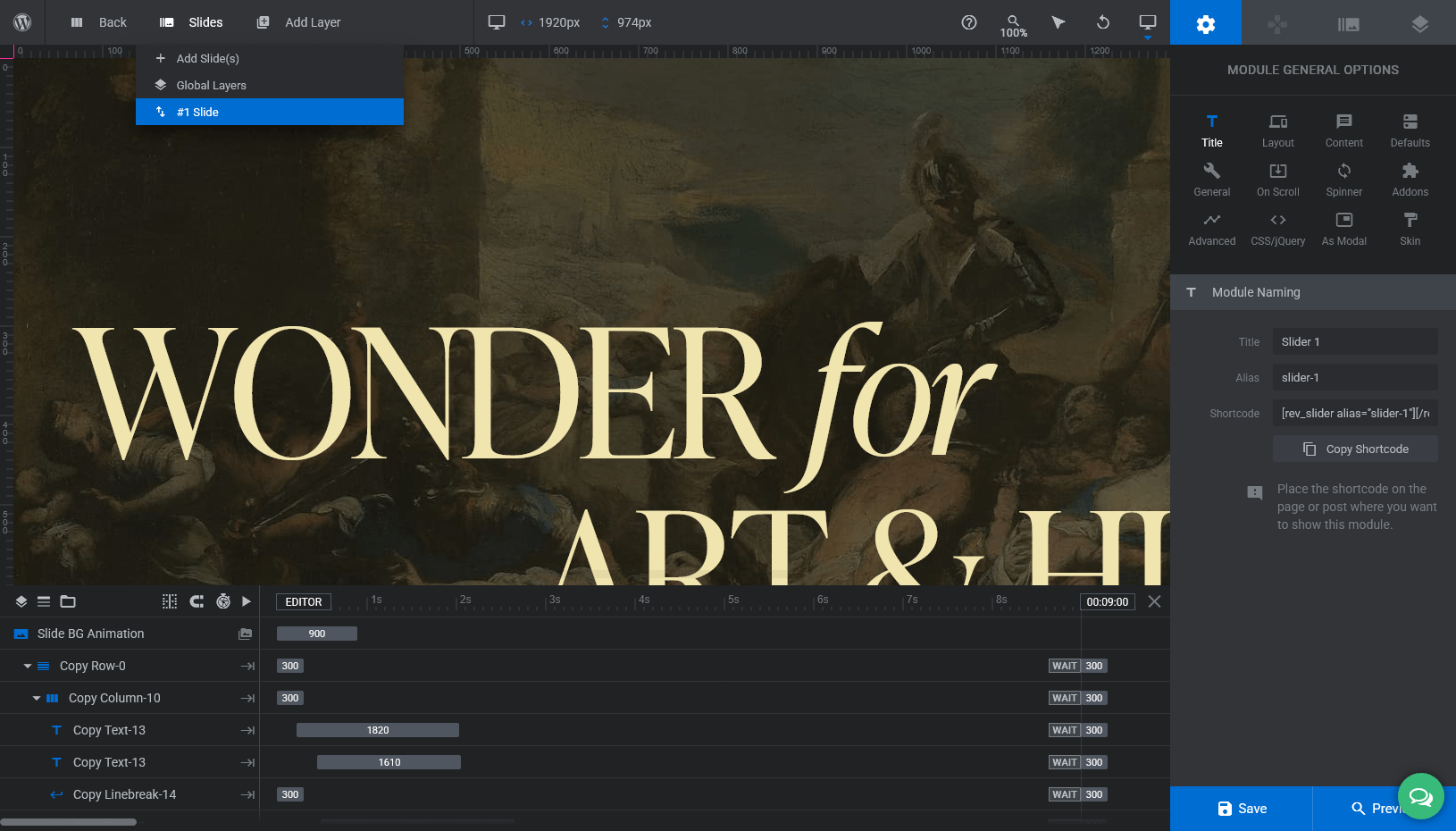Click the 1610 animation bar
Viewport: 1456px width, 831px height.
tap(389, 762)
